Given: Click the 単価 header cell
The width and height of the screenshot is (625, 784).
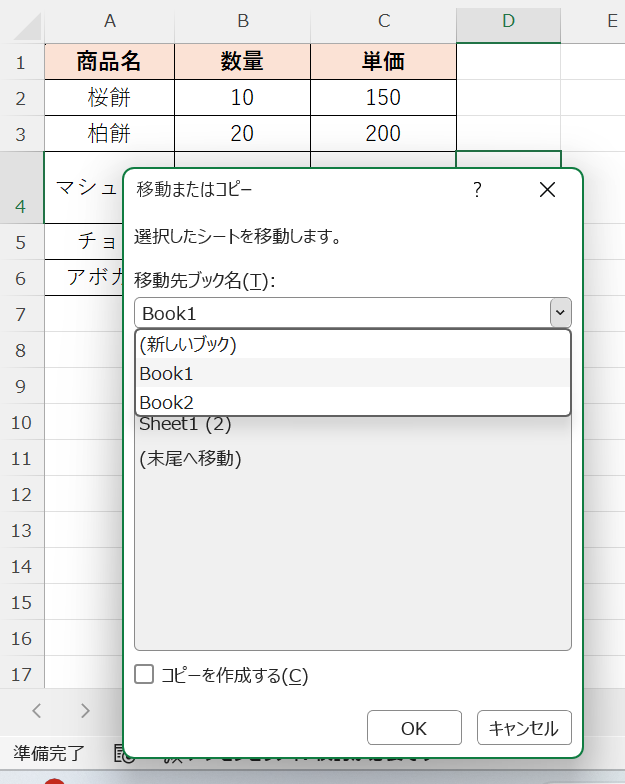Looking at the screenshot, I should (x=383, y=62).
